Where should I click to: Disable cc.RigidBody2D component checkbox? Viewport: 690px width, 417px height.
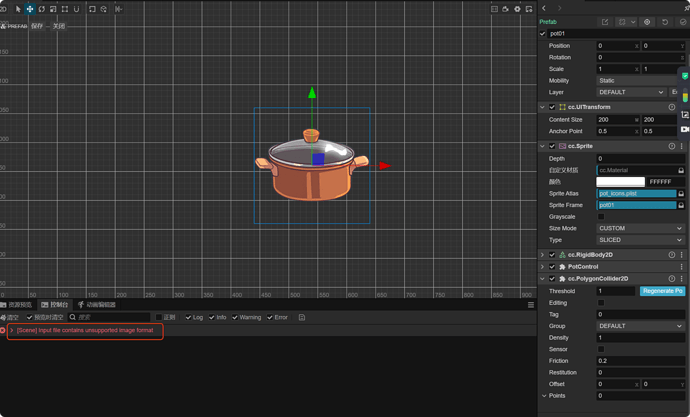pos(552,255)
